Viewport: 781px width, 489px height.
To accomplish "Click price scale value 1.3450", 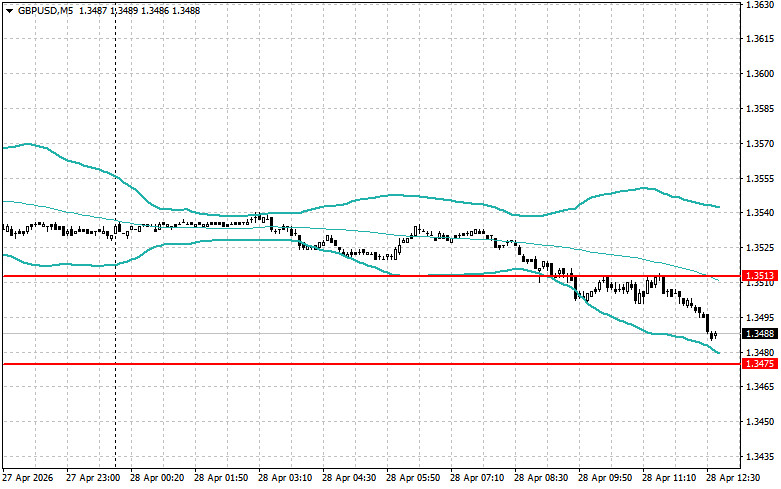I will (760, 422).
